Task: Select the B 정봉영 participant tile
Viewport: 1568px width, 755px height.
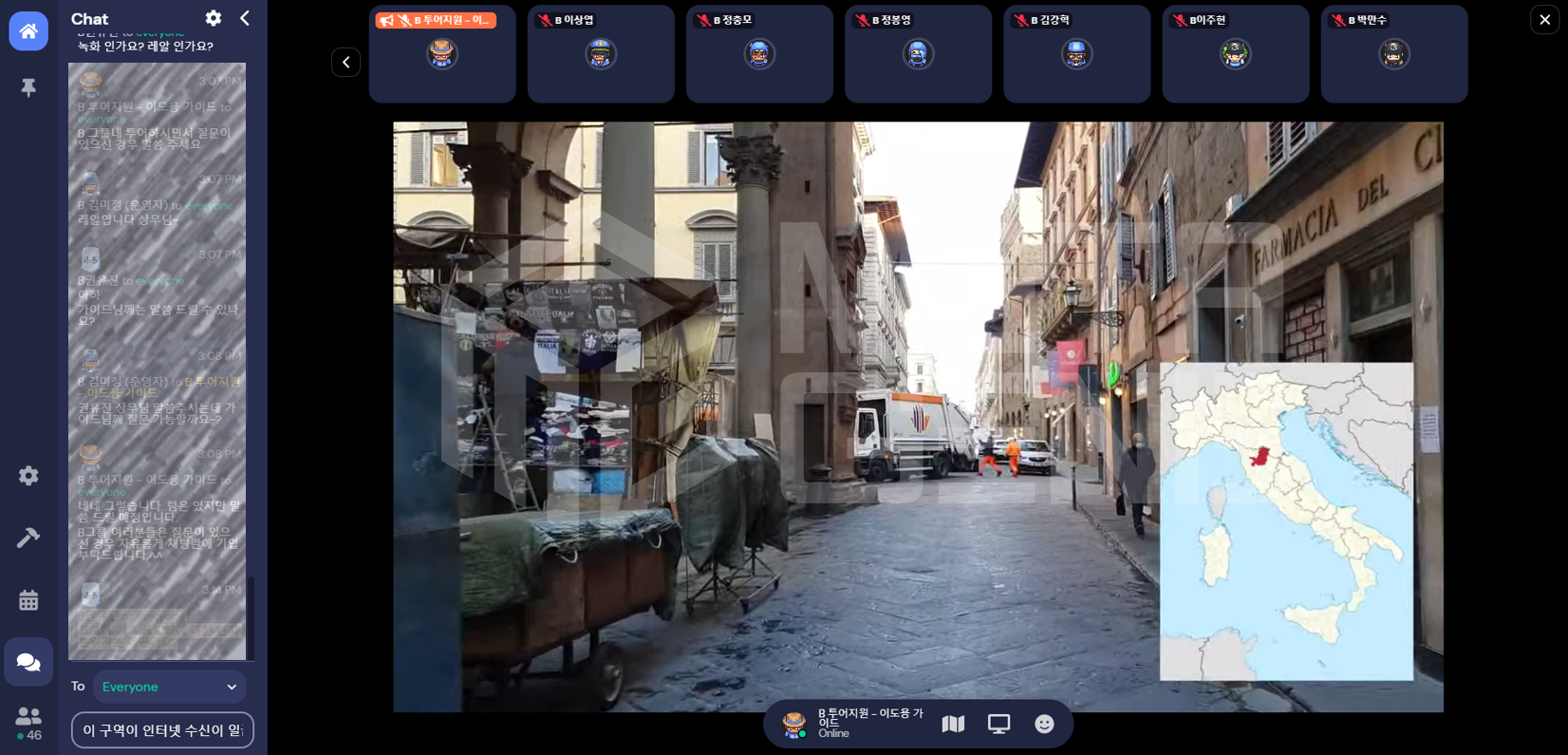Action: click(x=918, y=54)
